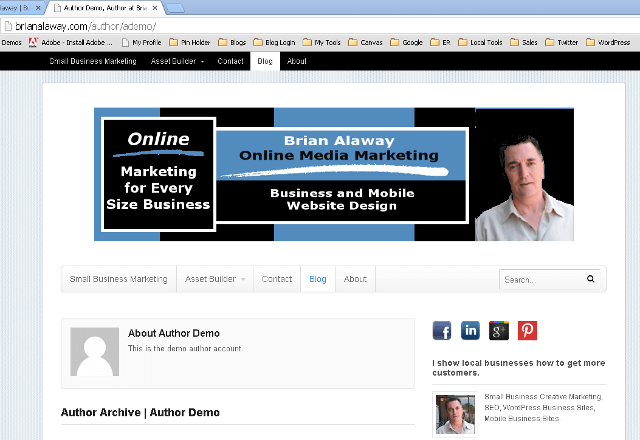640x440 pixels.
Task: Close the first partially visible browser tab
Action: (x=38, y=8)
